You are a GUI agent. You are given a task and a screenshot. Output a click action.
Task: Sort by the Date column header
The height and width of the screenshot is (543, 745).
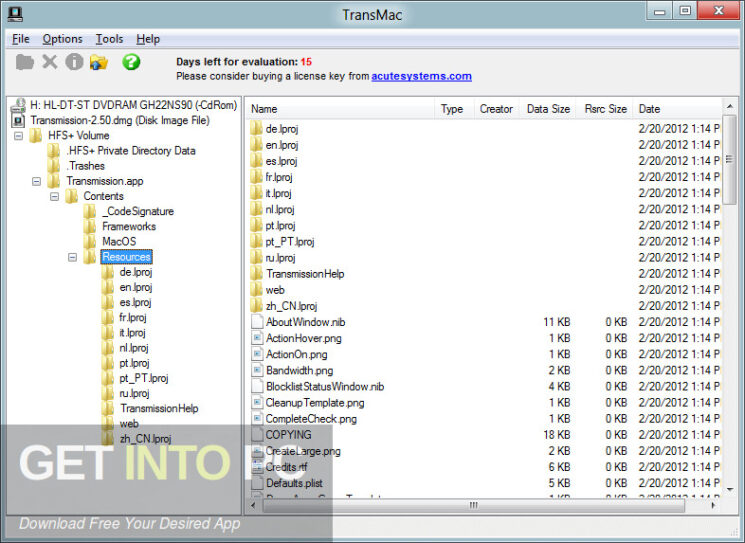pos(677,109)
